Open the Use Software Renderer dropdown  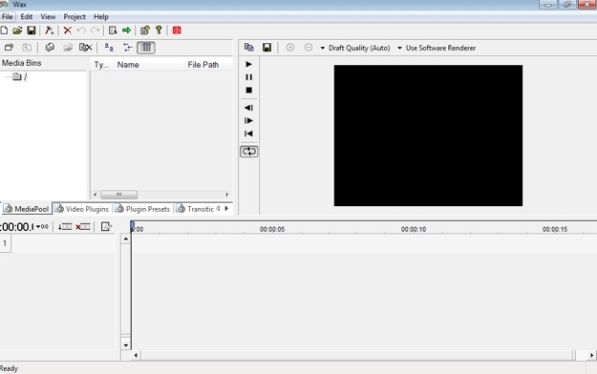[x=437, y=48]
